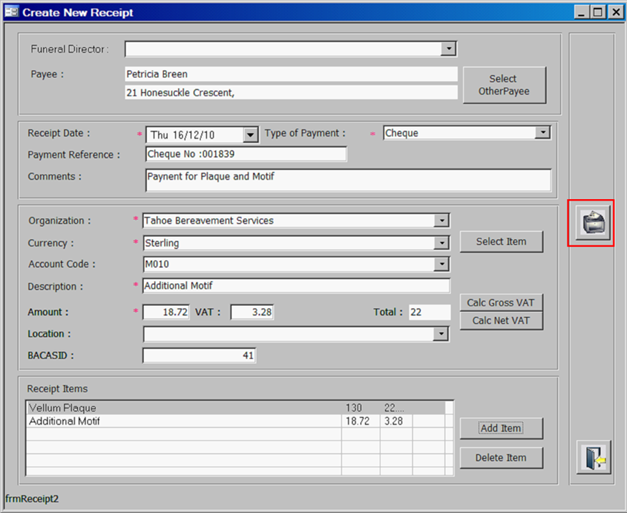Select the Additional Motif row in list
This screenshot has width=627, height=513.
[x=236, y=421]
